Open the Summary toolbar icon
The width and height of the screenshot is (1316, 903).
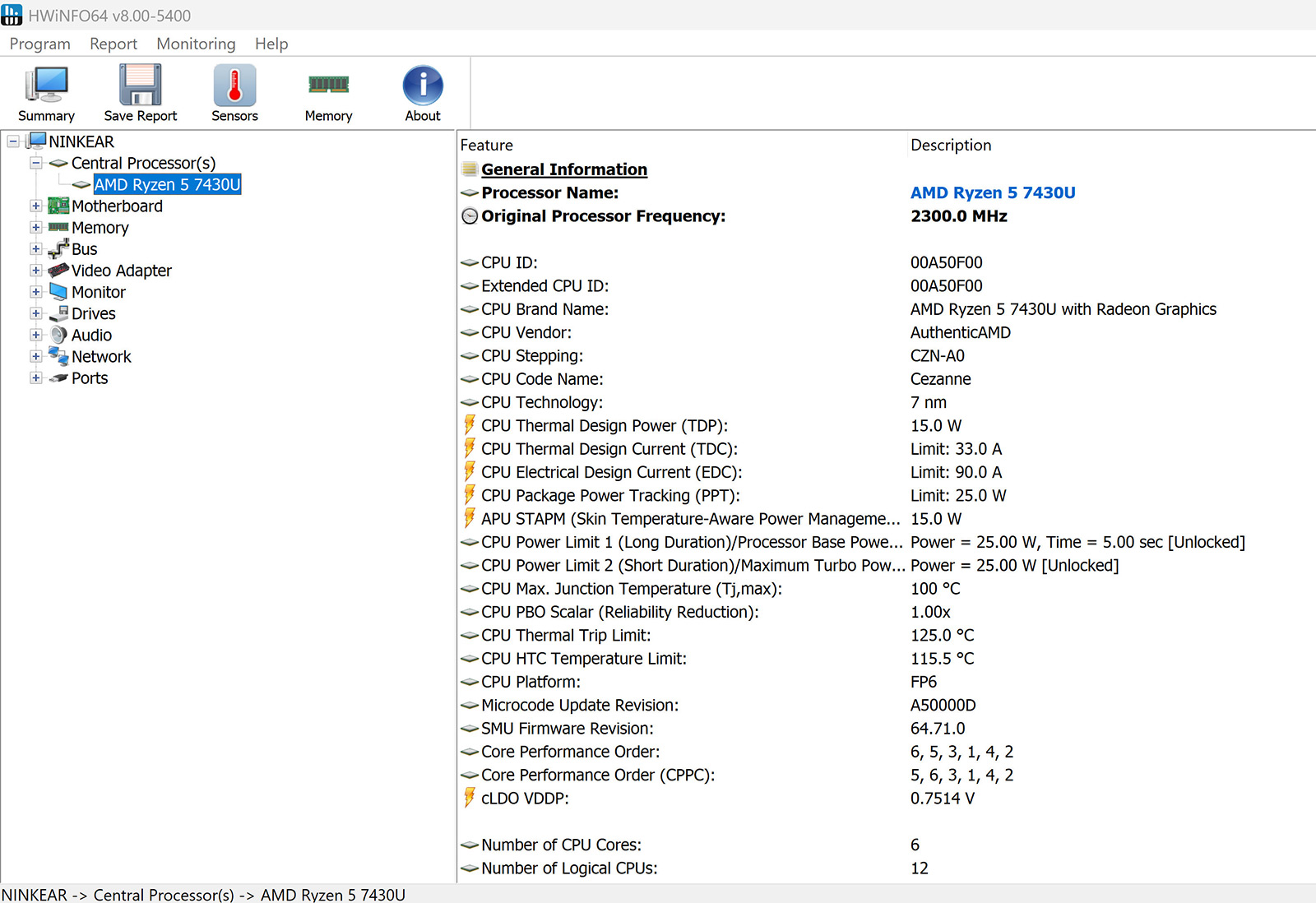[x=46, y=85]
